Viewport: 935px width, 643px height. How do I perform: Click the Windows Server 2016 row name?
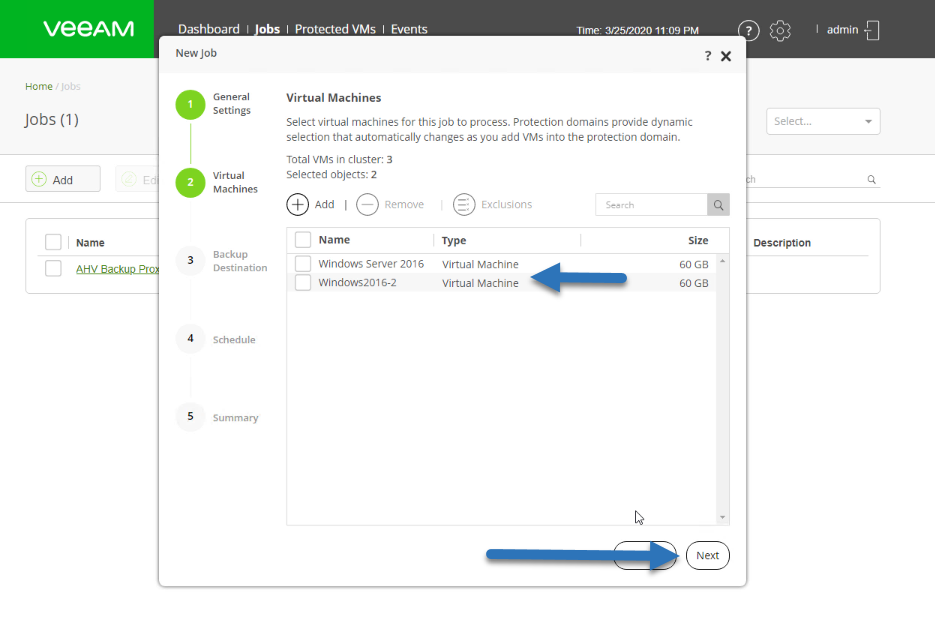click(371, 264)
